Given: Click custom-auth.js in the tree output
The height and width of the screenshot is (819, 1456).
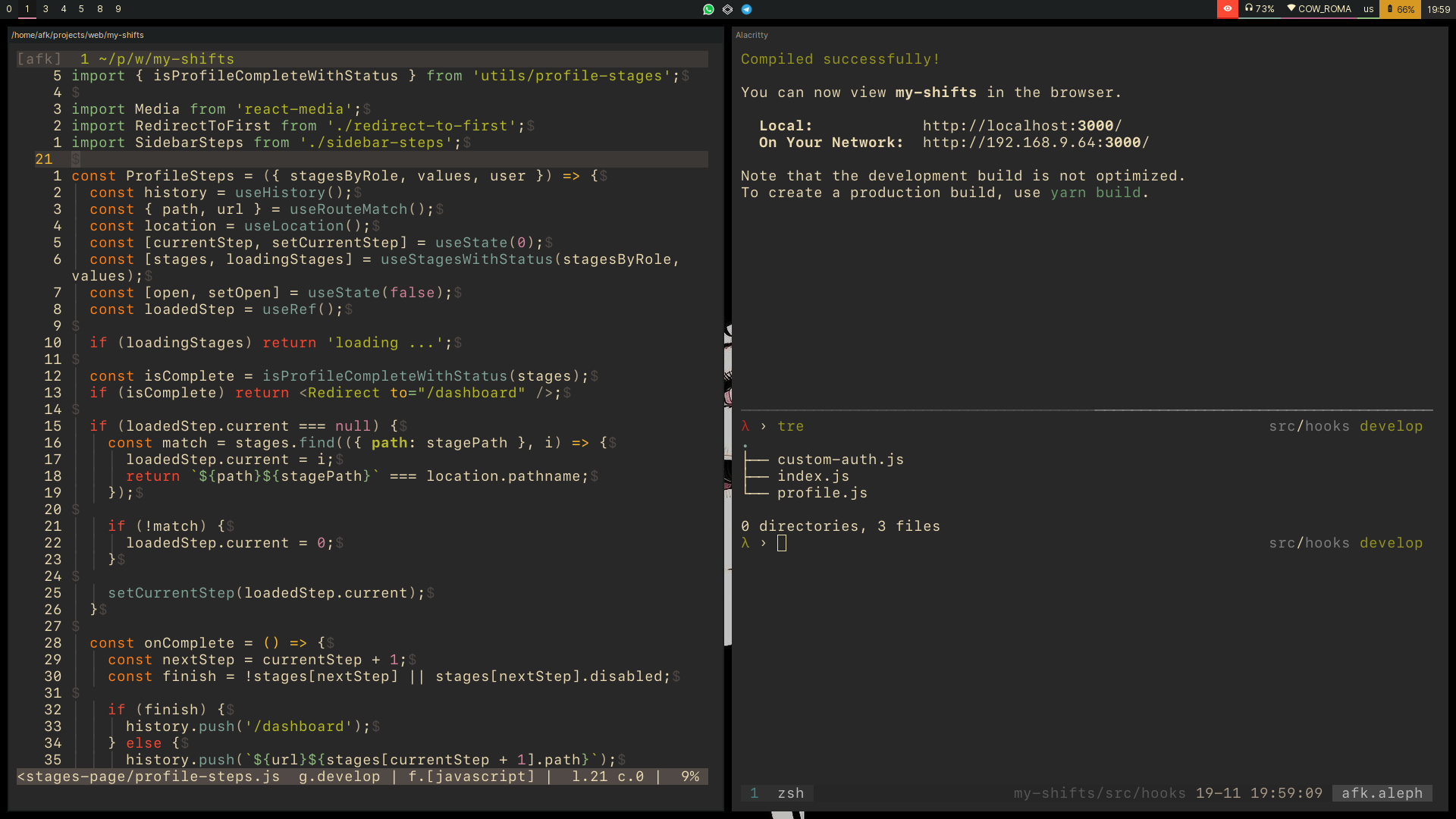Looking at the screenshot, I should pyautogui.click(x=840, y=460).
